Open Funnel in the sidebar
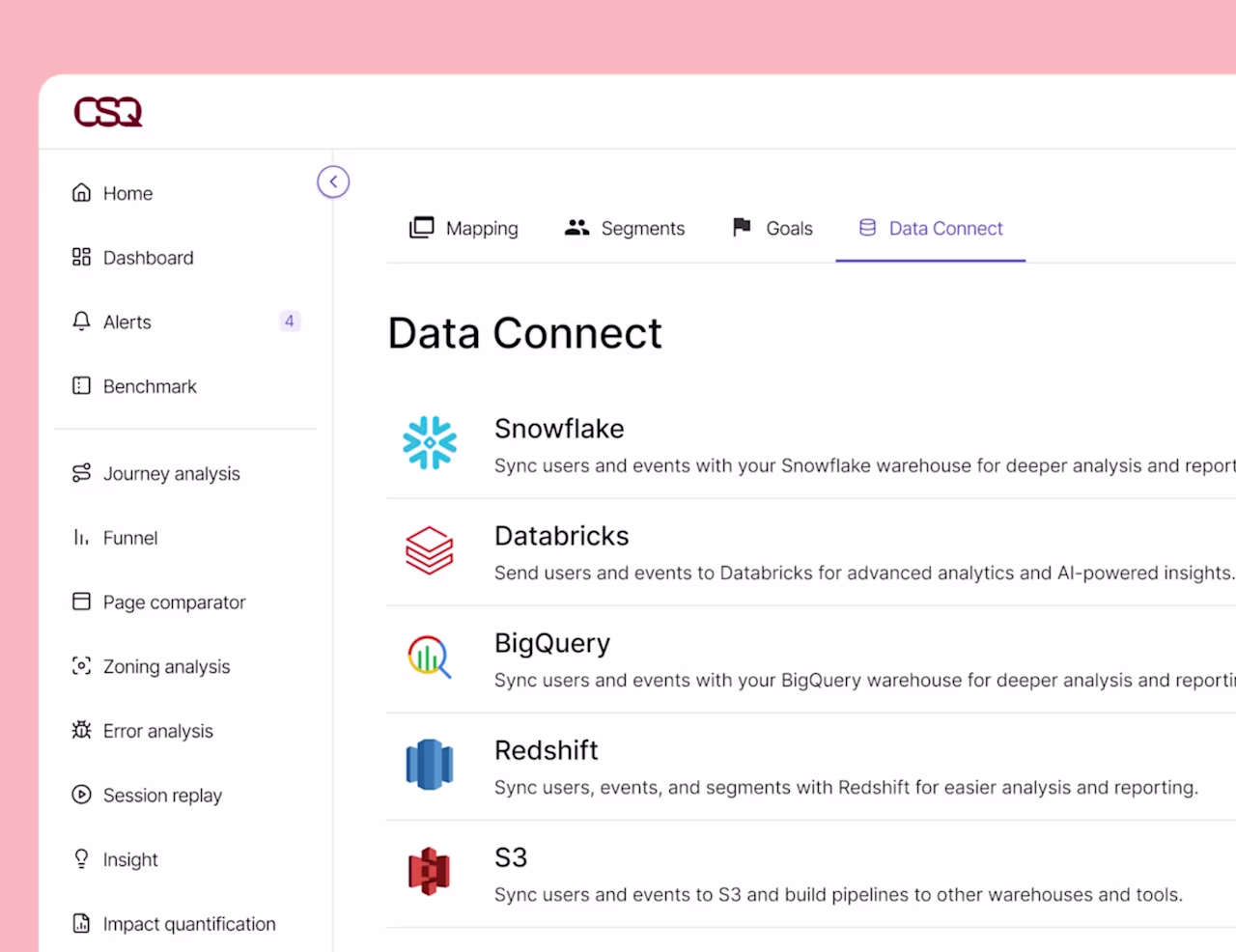This screenshot has width=1236, height=952. click(x=130, y=538)
